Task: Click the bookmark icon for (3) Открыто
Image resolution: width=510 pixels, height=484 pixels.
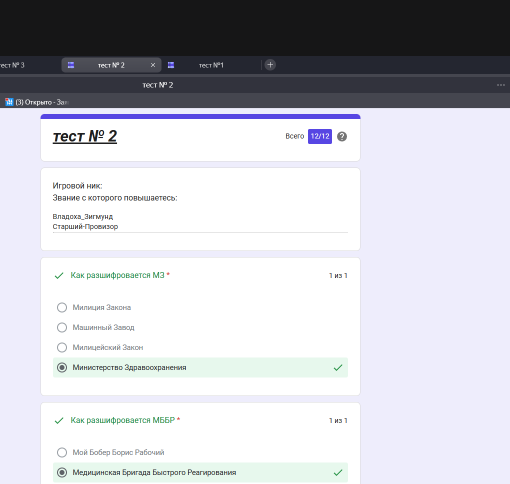Action: point(9,102)
